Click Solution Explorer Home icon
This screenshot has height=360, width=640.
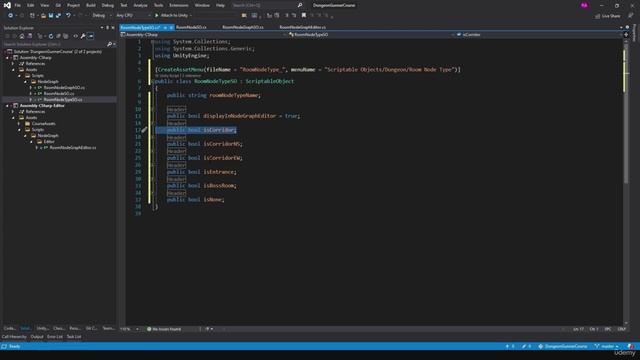pos(22,36)
